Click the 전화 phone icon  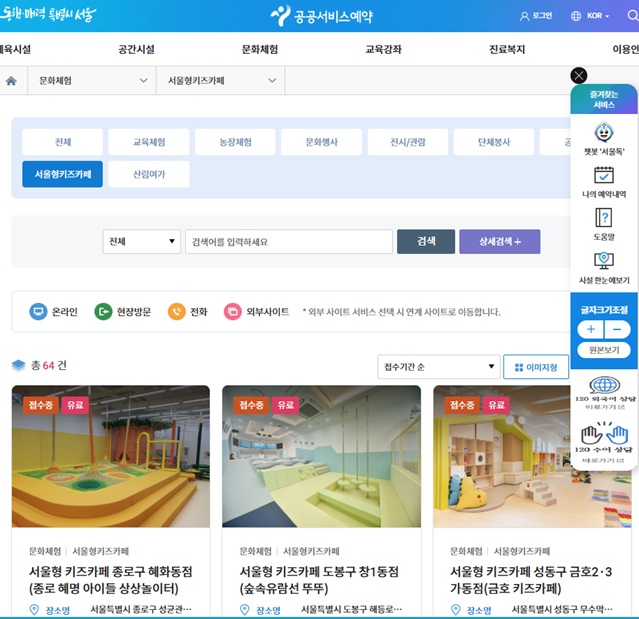tap(176, 312)
